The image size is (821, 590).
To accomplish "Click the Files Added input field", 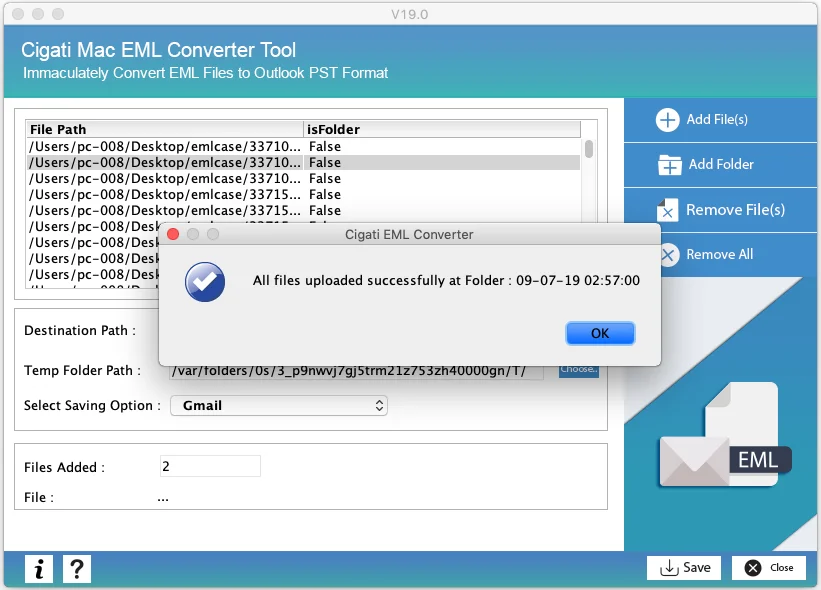I will pos(210,466).
